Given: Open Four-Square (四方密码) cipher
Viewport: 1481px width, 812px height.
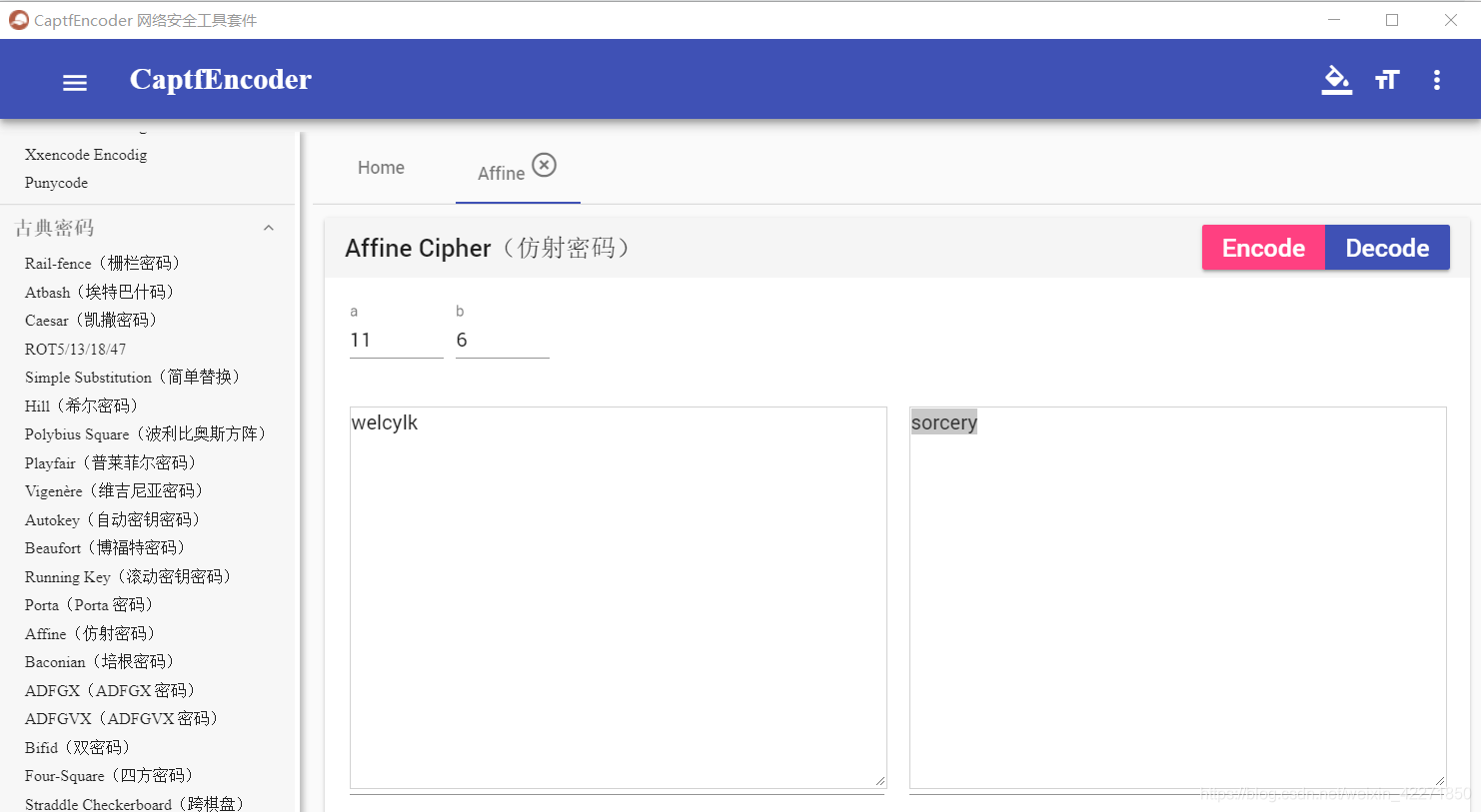Looking at the screenshot, I should click(109, 776).
